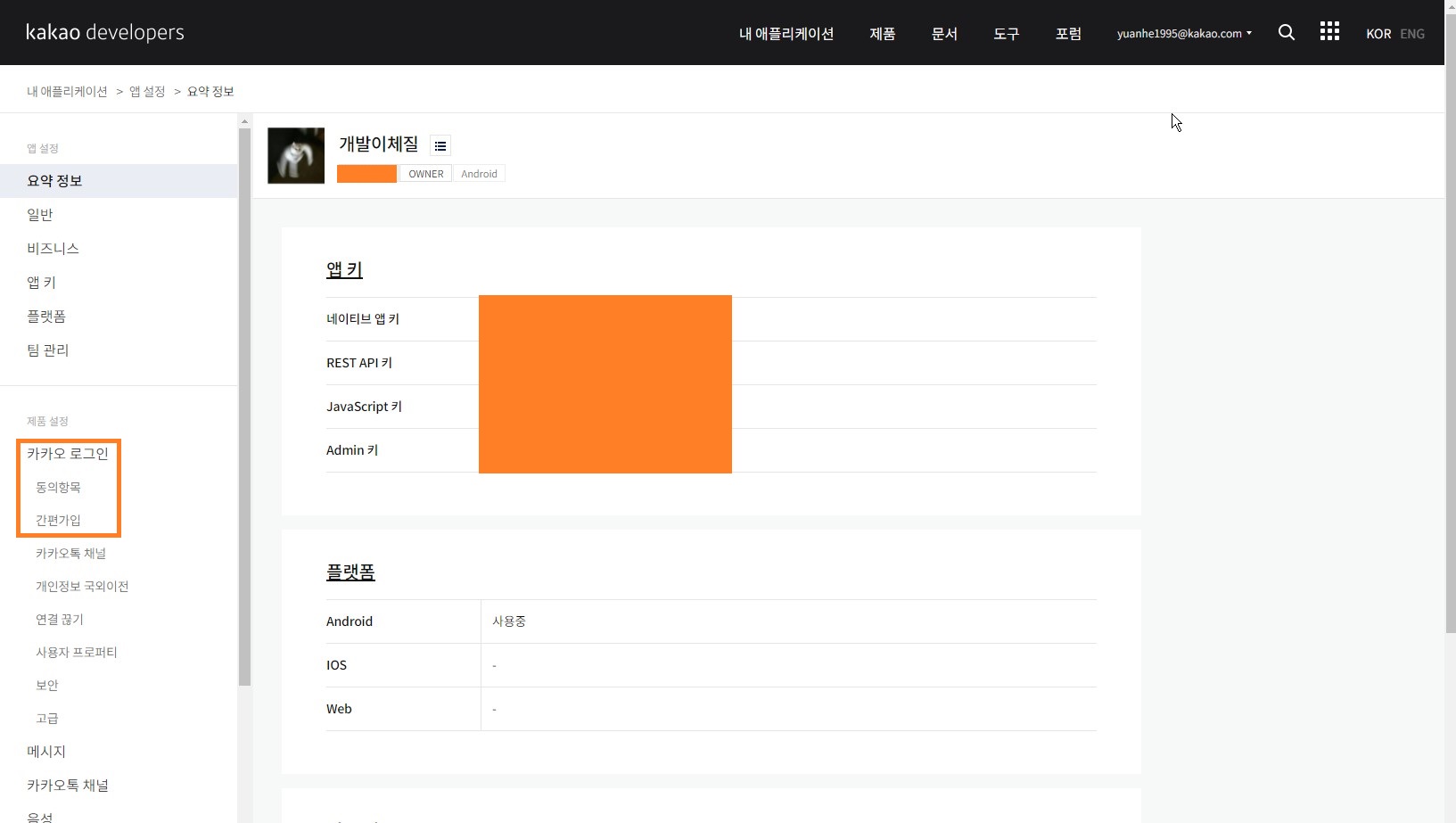
Task: Open the apps grid icon
Action: click(x=1329, y=31)
